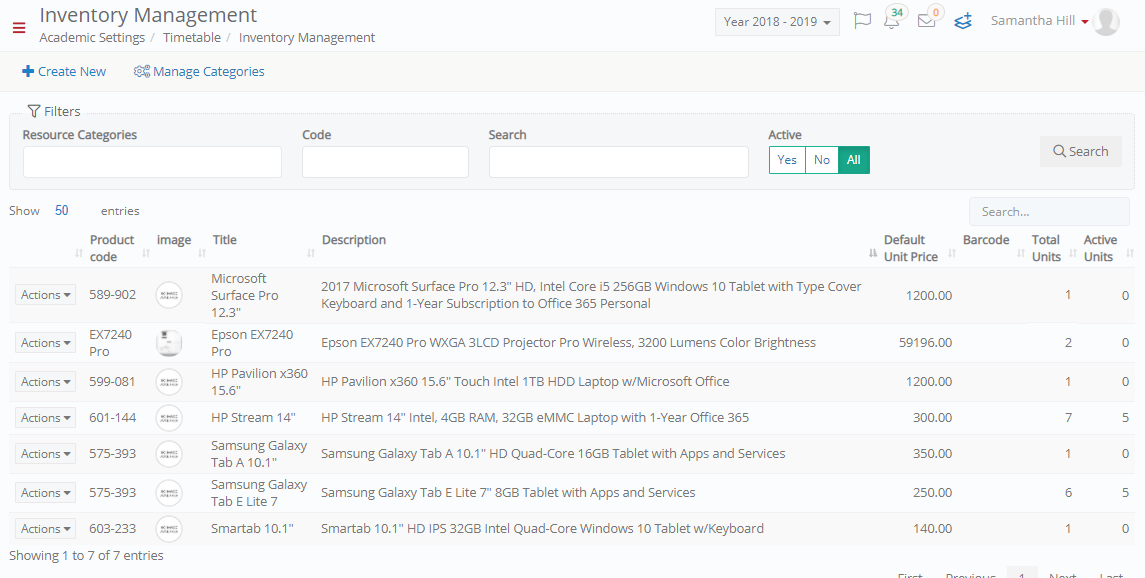Select product code 603-233
This screenshot has width=1145, height=578.
click(x=112, y=529)
